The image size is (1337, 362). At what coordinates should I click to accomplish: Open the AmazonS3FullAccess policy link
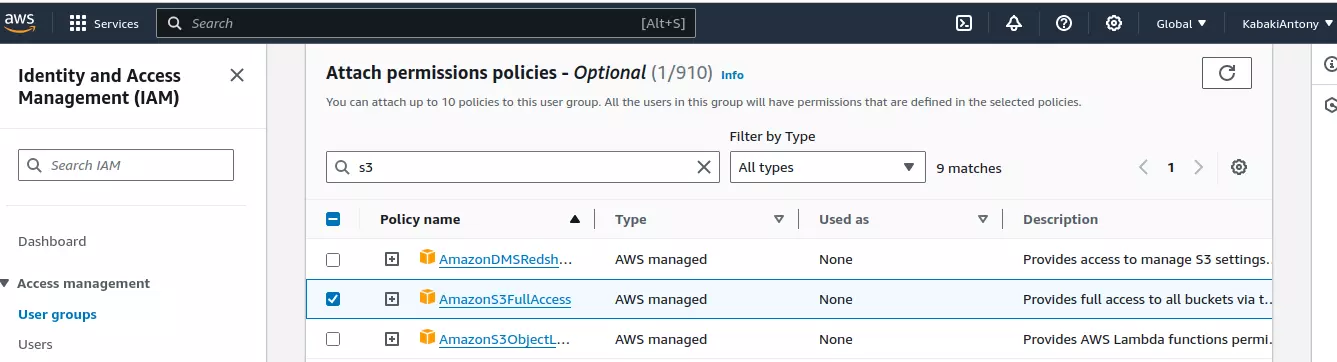click(505, 299)
